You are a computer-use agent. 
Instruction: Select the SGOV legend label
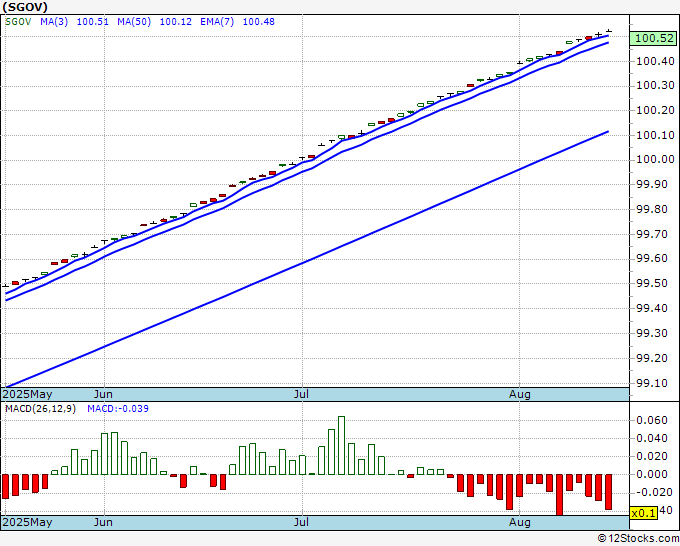click(x=18, y=22)
